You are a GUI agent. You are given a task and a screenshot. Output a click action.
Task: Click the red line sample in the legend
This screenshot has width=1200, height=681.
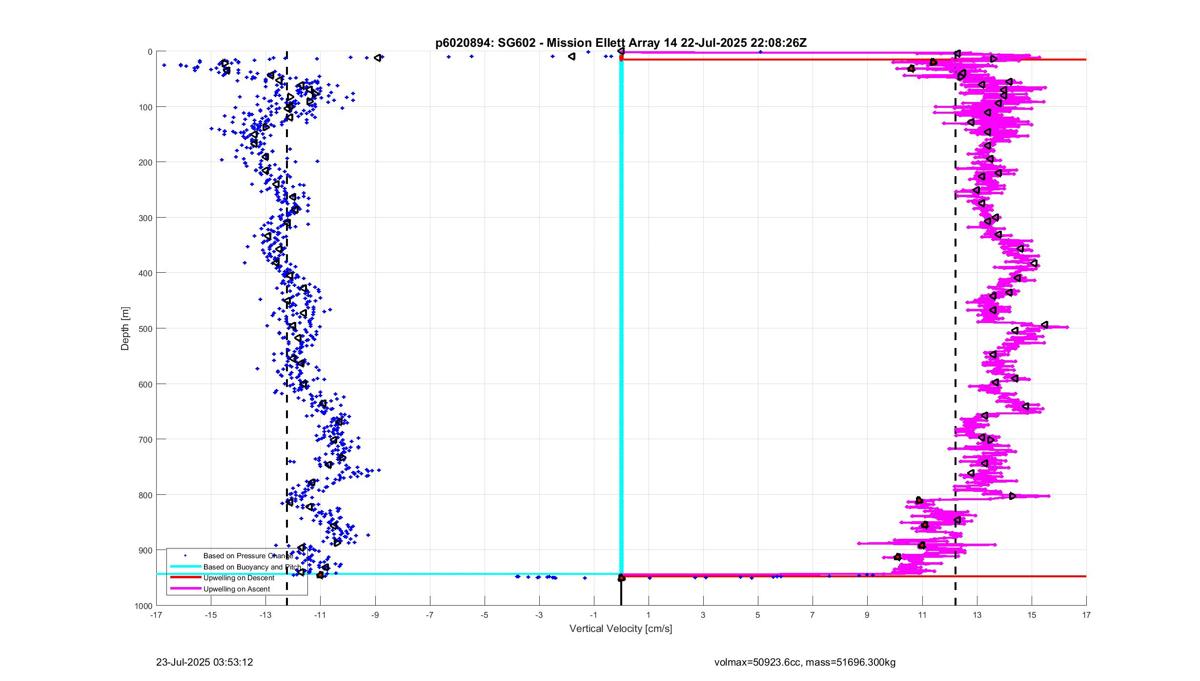pos(184,578)
